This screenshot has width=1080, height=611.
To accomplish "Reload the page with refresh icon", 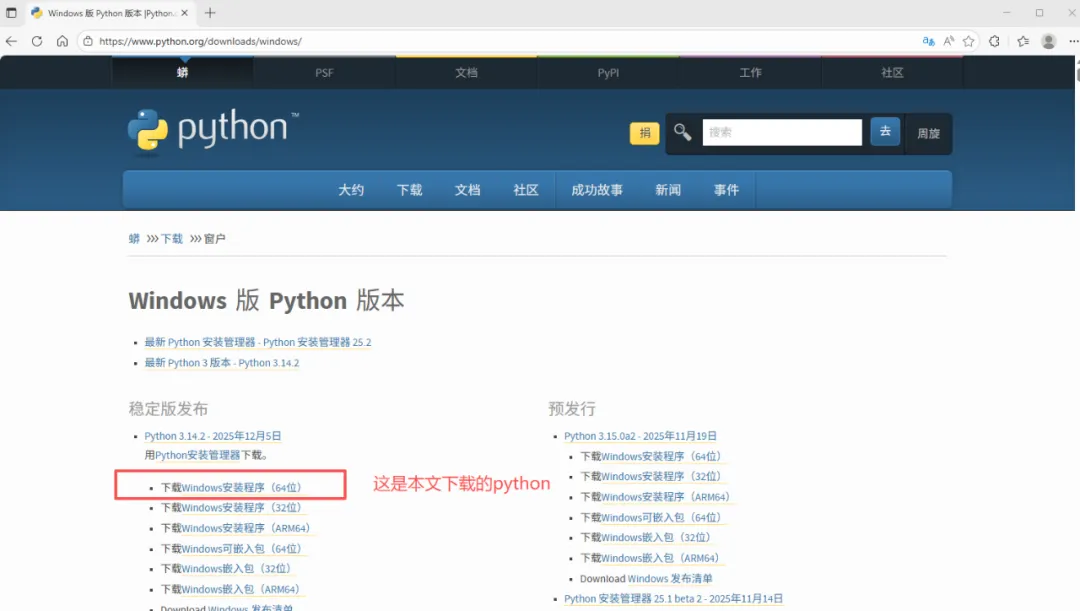I will [x=37, y=41].
